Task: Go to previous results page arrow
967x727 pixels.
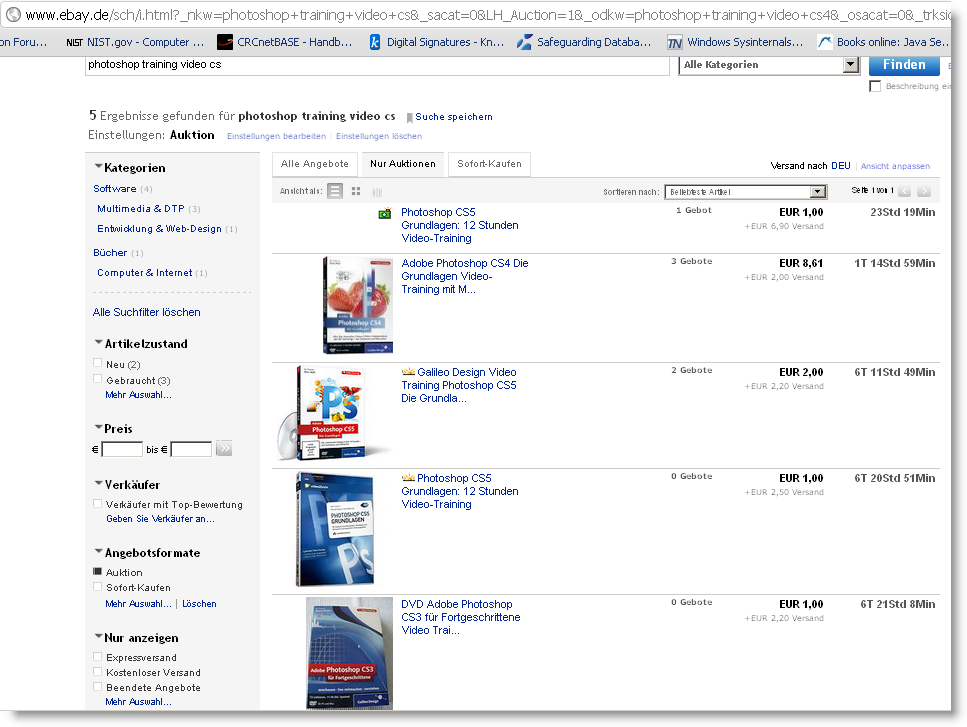Action: coord(905,191)
